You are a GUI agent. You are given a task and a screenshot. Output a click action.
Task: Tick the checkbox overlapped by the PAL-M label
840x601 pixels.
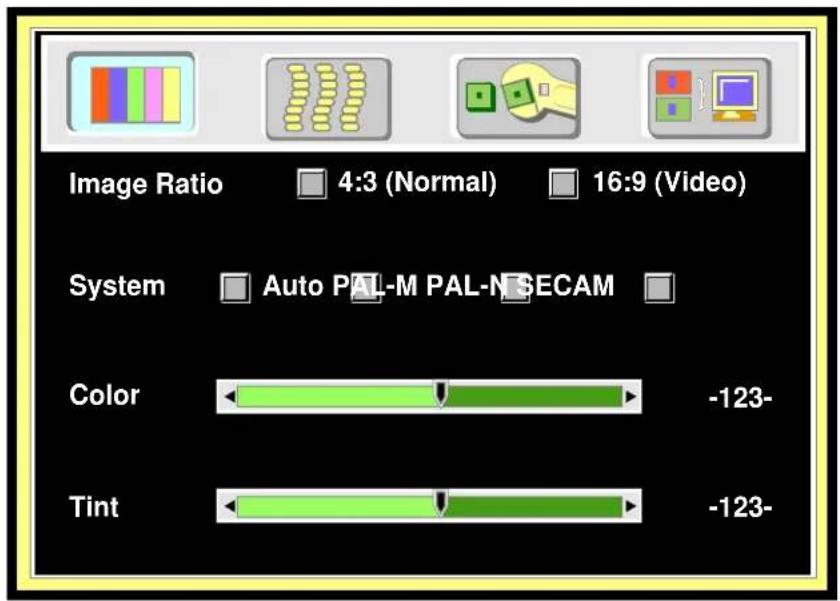(366, 288)
